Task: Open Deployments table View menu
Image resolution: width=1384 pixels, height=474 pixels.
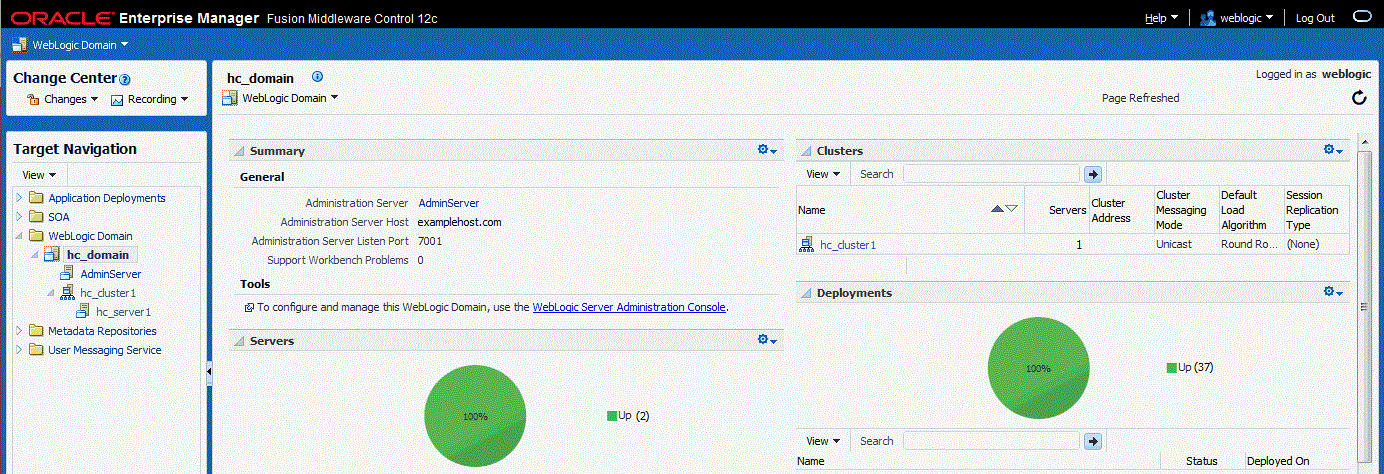Action: point(823,440)
